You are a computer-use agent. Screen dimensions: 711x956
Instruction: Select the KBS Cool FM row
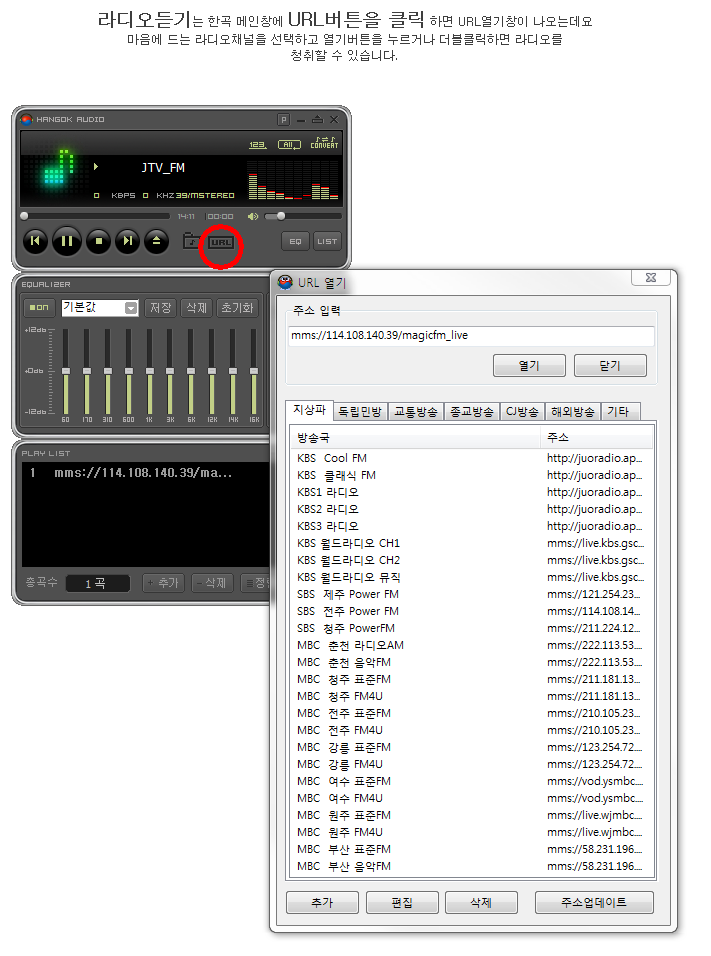click(x=472, y=458)
